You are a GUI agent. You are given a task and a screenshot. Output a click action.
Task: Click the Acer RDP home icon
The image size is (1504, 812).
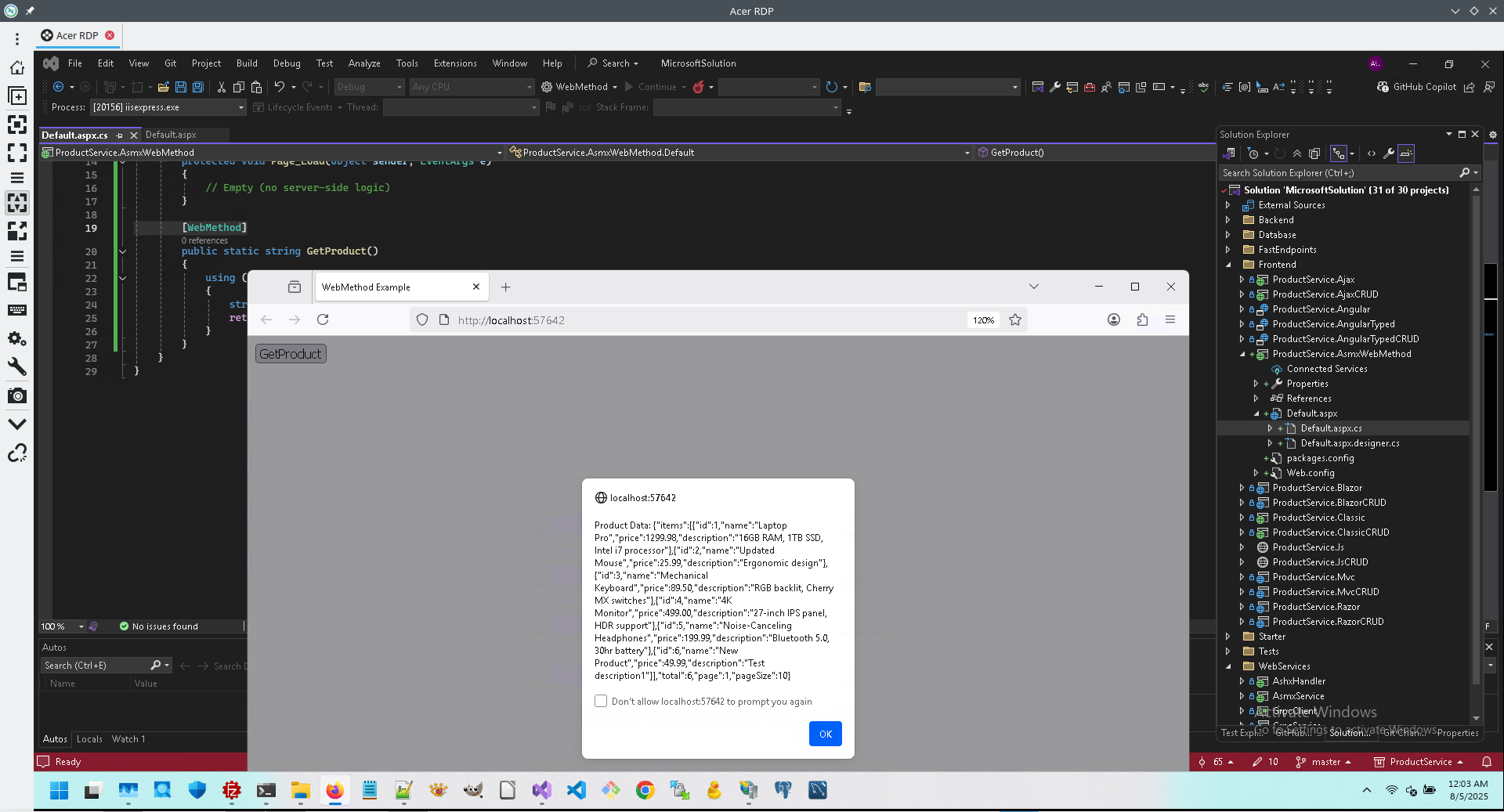tap(17, 68)
